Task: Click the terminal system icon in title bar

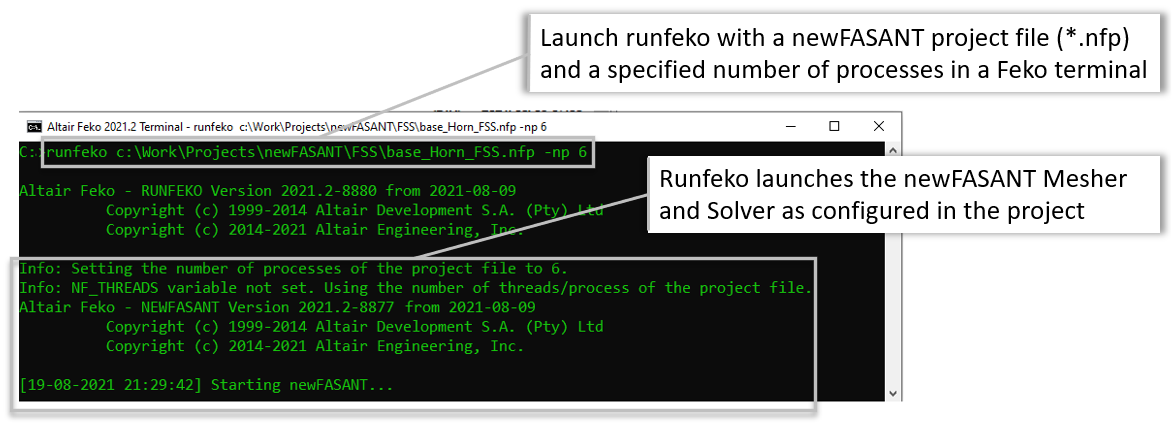Action: [33, 127]
